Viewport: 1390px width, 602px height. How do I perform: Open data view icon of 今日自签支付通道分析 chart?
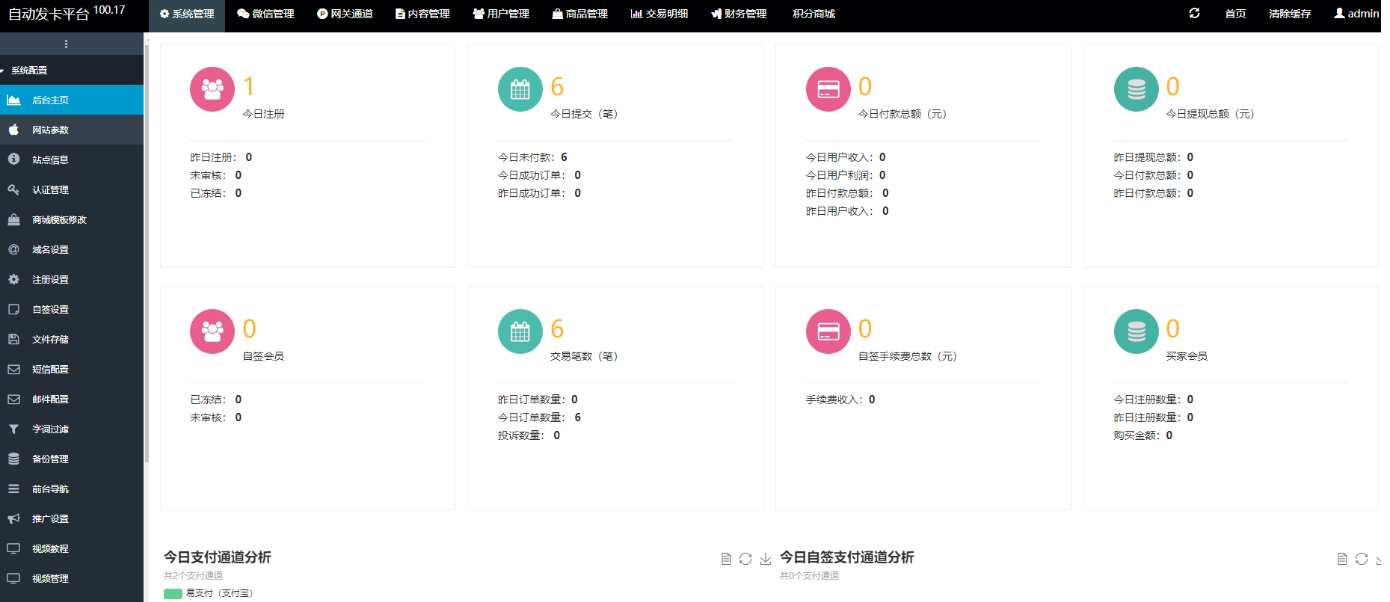click(x=1343, y=559)
